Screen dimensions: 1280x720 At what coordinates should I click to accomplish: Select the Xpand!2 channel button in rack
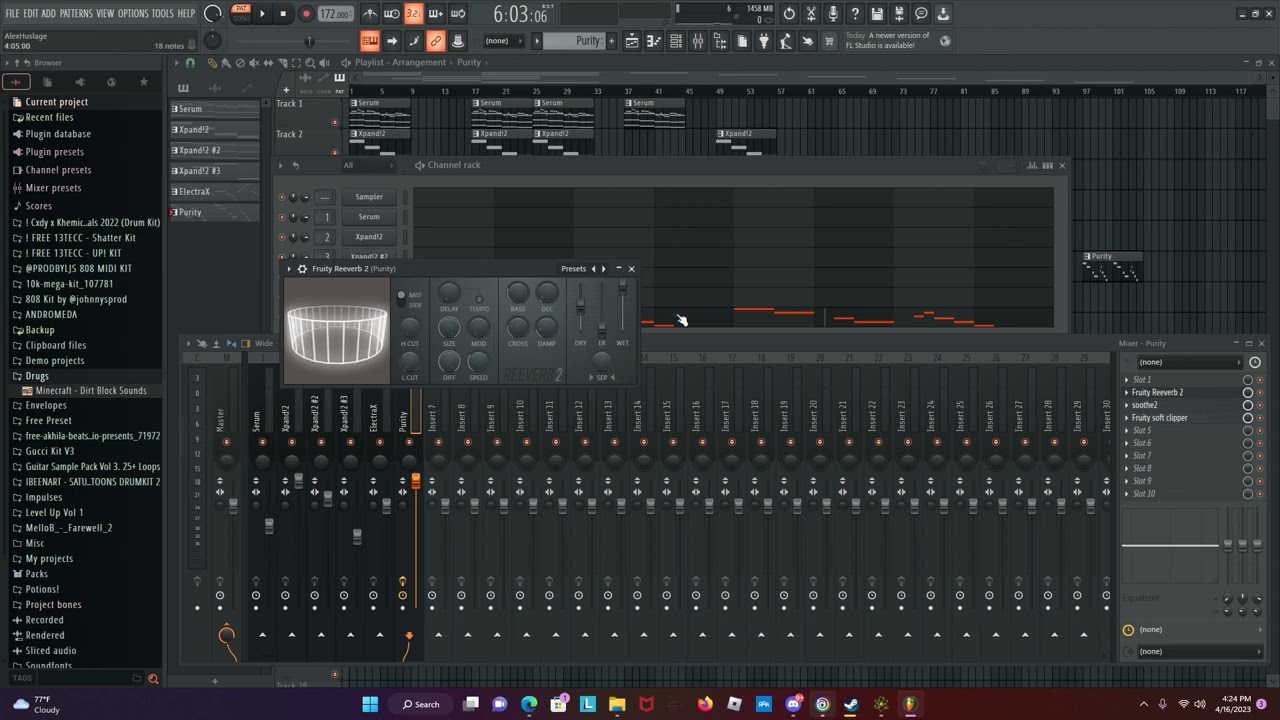click(x=369, y=237)
